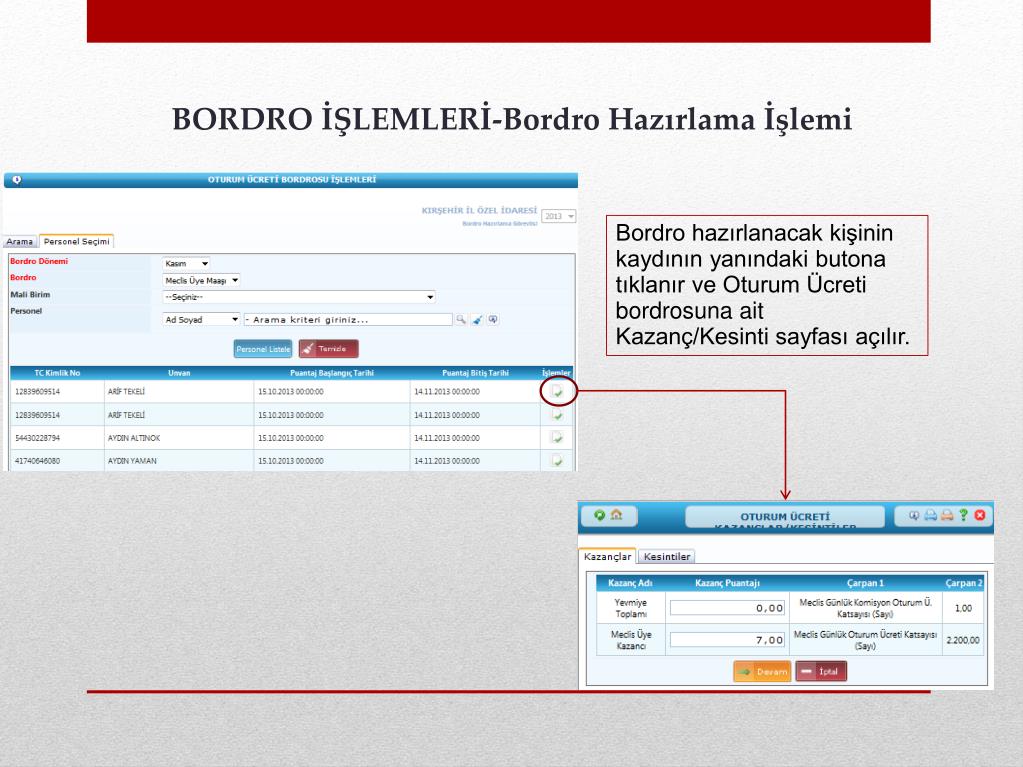
Task: Click Yevmiye Toplamı input showing 0,00
Action: coord(727,608)
